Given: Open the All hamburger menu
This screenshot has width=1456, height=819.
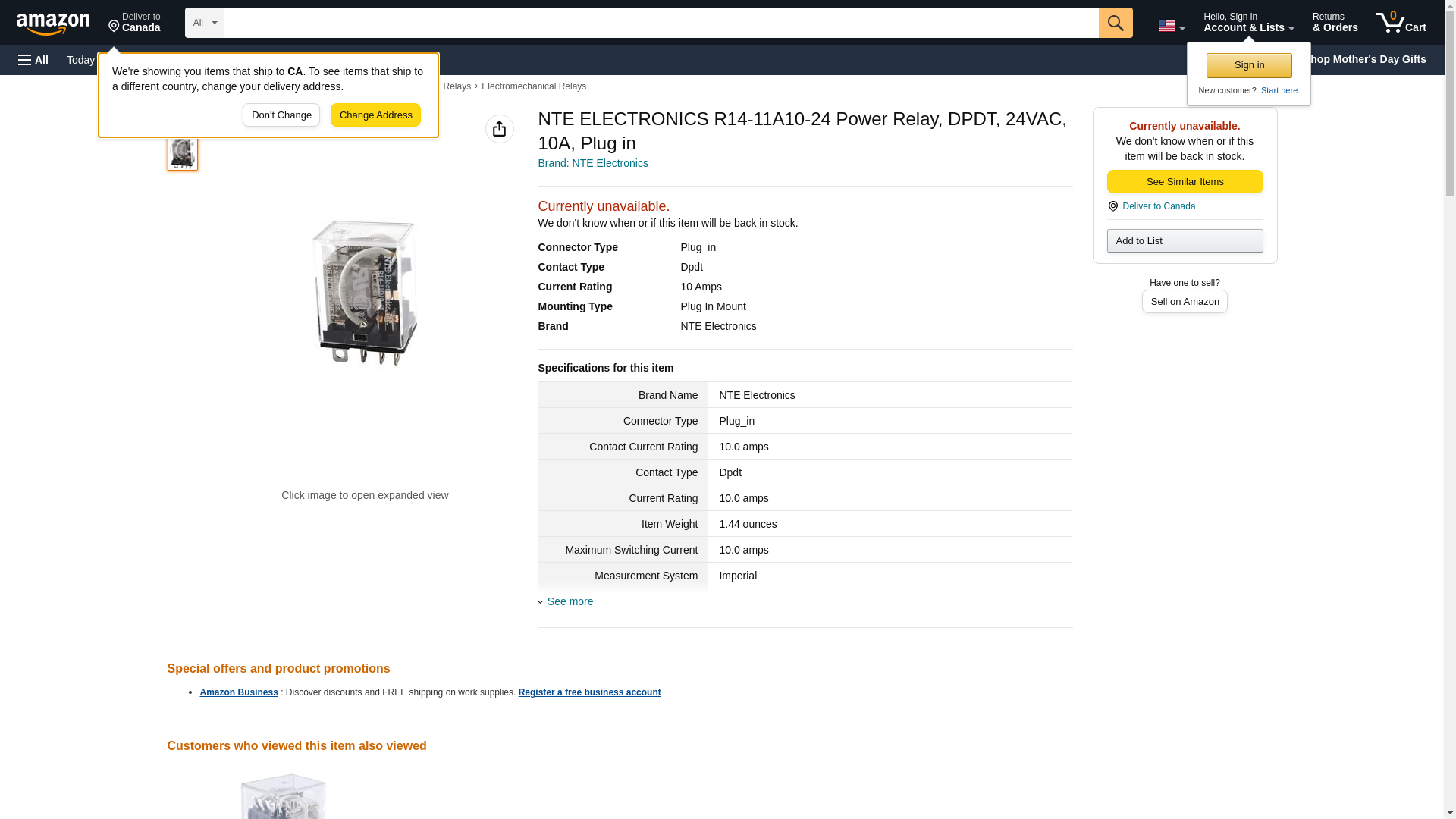Looking at the screenshot, I should point(33,60).
